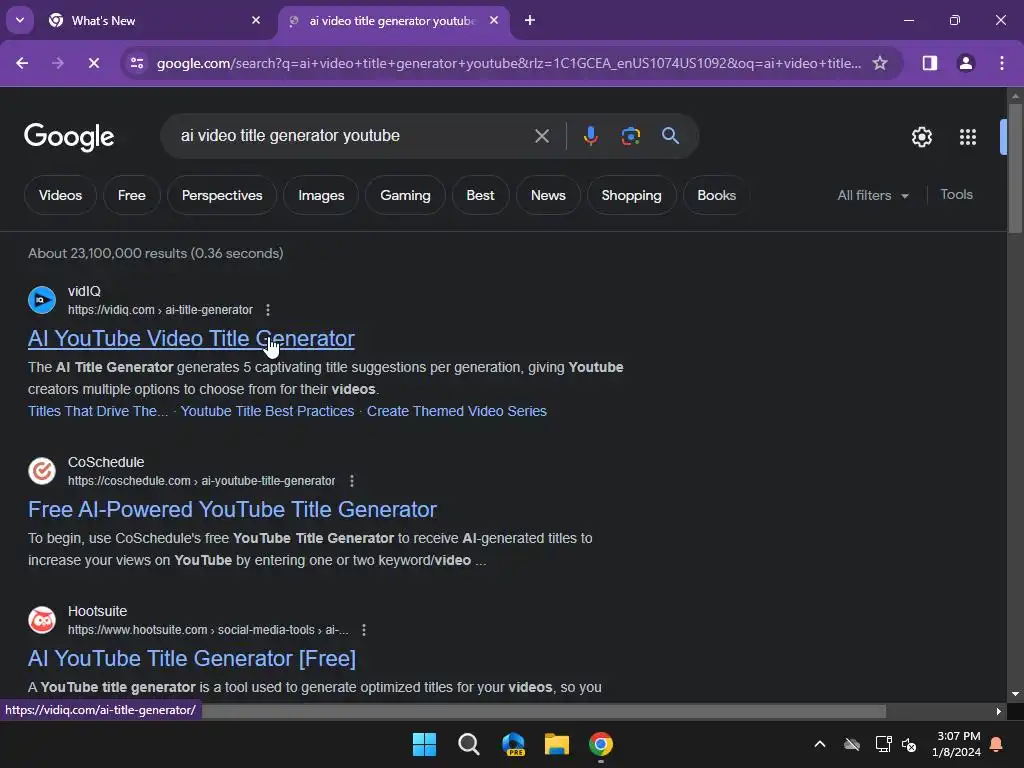Start voice search with microphone icon
Image resolution: width=1024 pixels, height=768 pixels.
pos(590,136)
